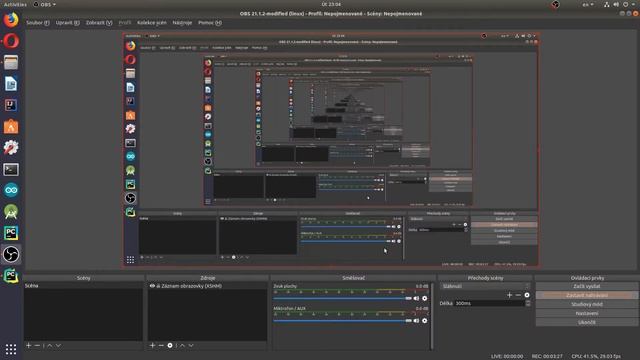This screenshot has height=360, width=640.
Task: Add a scene transition with the plus icon
Action: coord(509,295)
